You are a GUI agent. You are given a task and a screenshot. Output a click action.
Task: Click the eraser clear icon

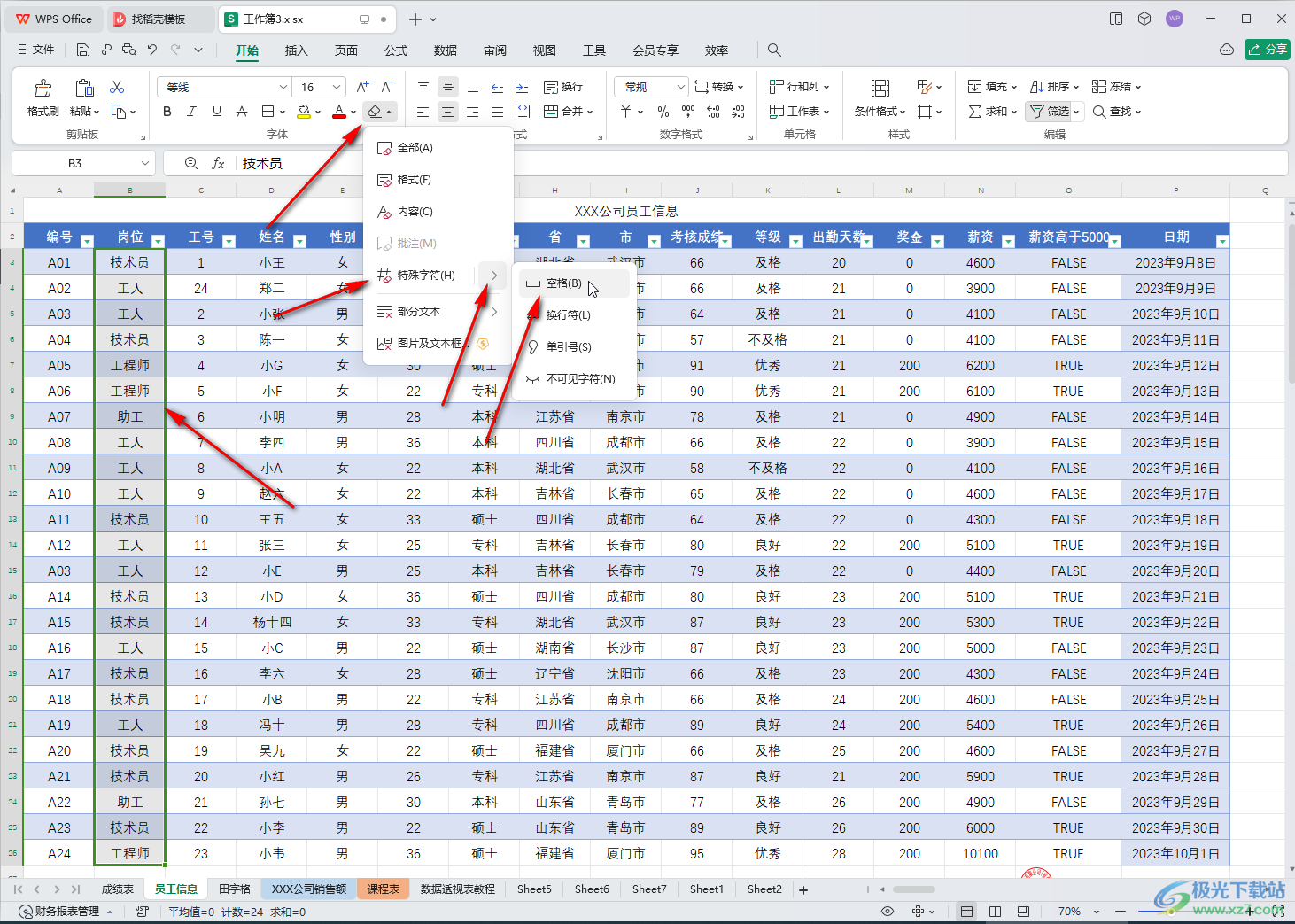coord(375,112)
